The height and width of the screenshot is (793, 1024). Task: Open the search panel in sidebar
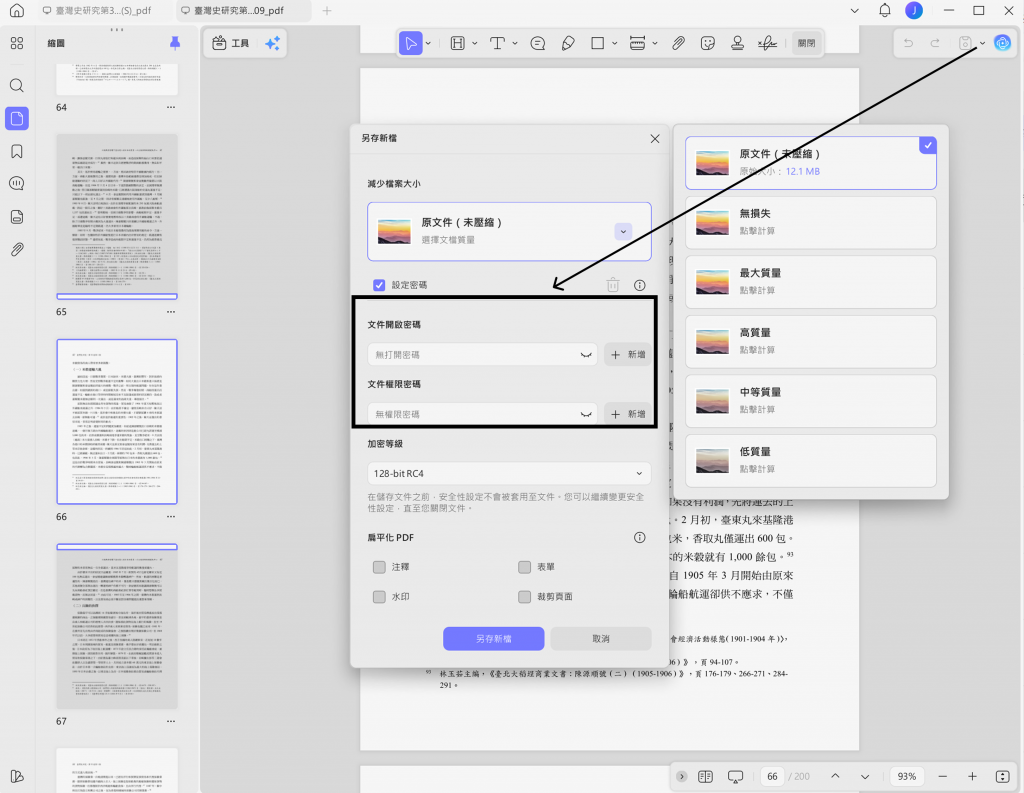[17, 86]
